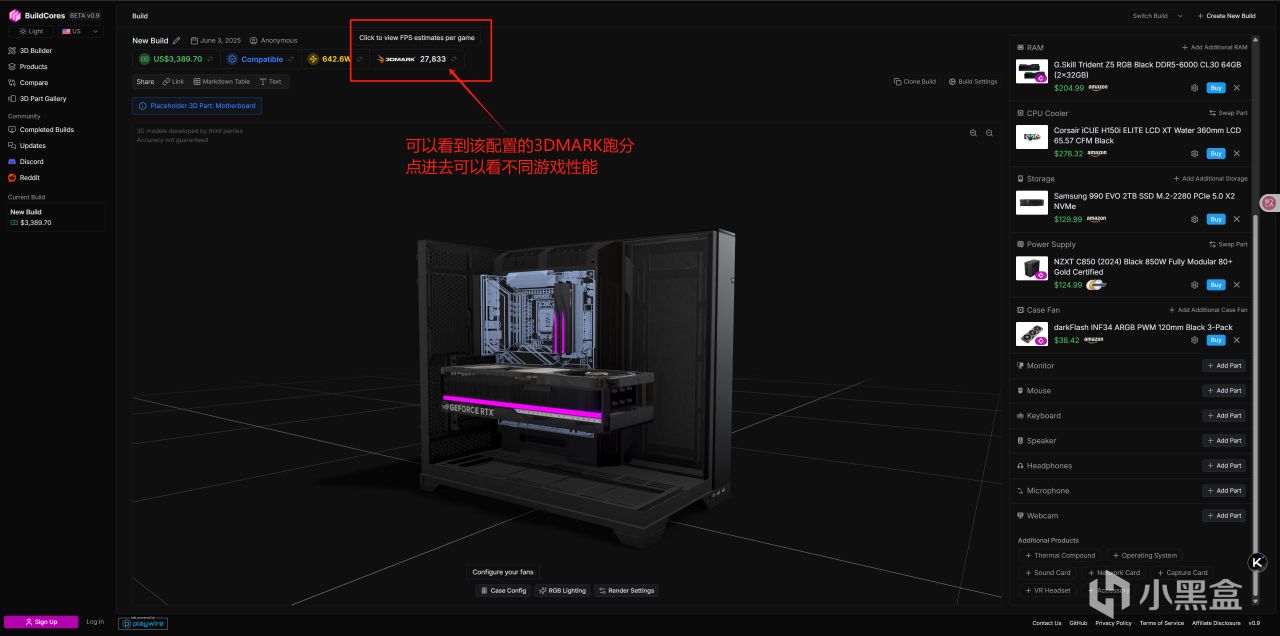Buy the darkFlash INF34 case fans
The image size is (1280, 636).
tap(1216, 340)
